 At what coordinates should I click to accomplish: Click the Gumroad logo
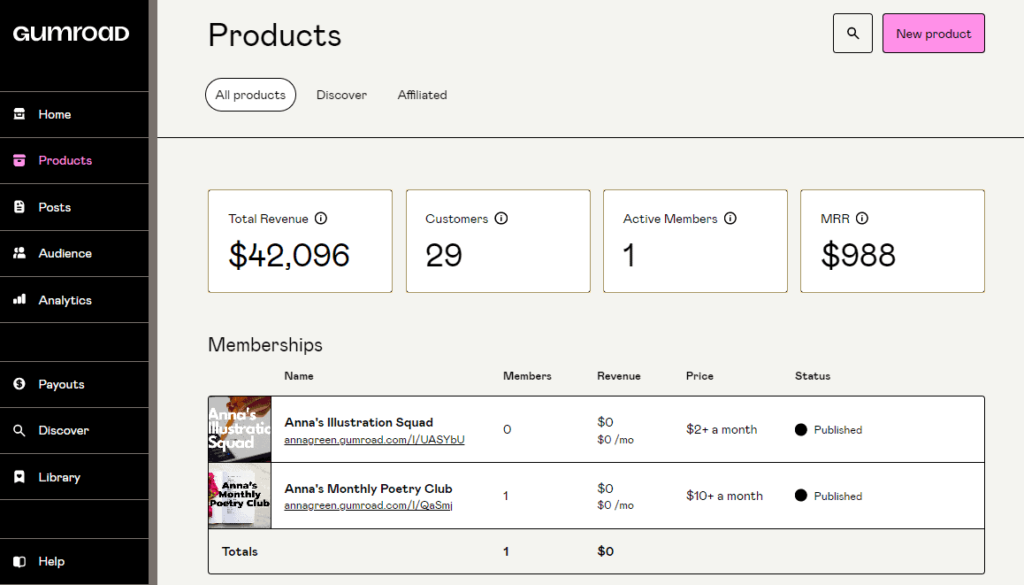pos(71,33)
